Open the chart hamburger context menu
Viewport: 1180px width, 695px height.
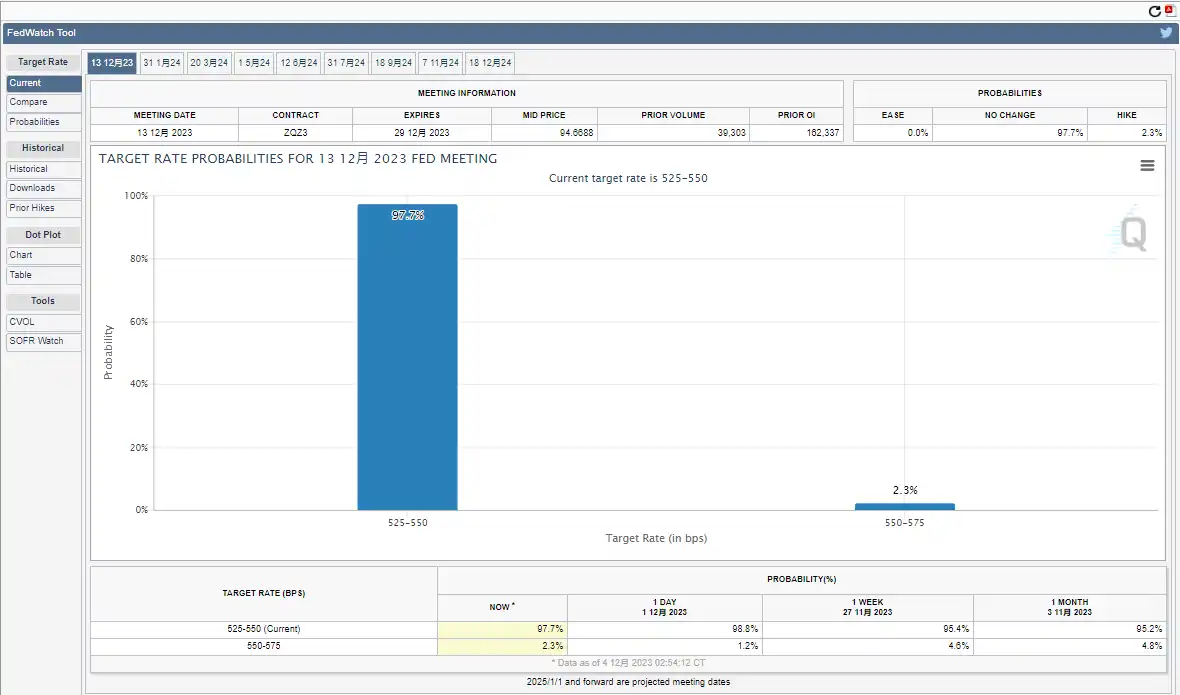click(x=1147, y=166)
